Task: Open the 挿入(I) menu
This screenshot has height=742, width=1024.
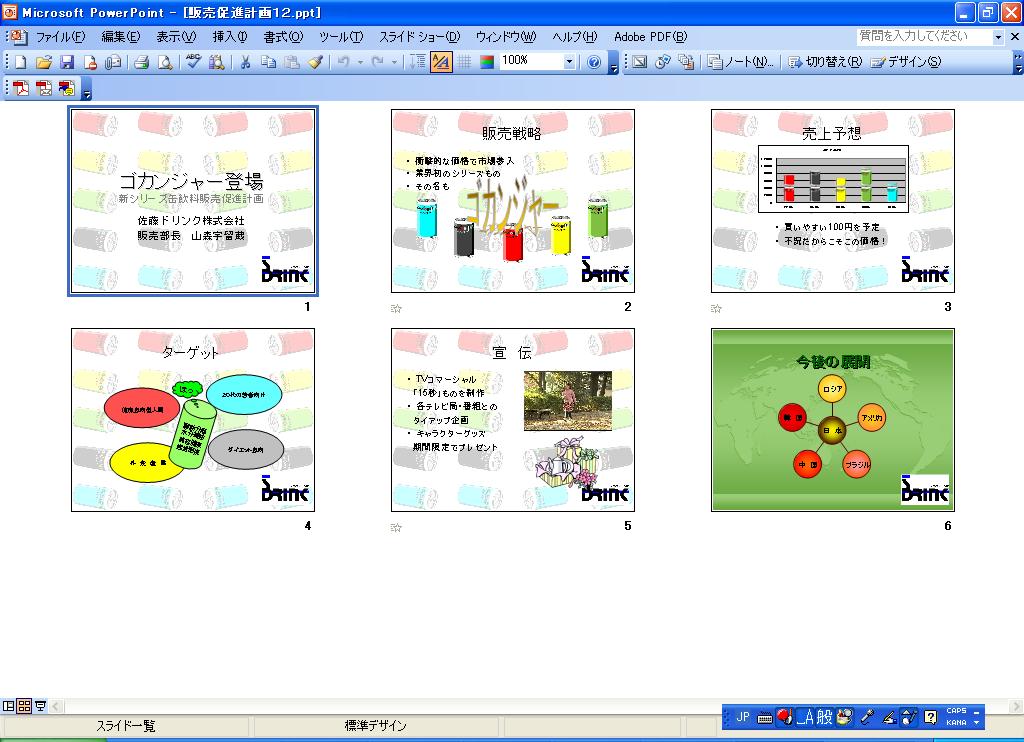Action: [230, 37]
